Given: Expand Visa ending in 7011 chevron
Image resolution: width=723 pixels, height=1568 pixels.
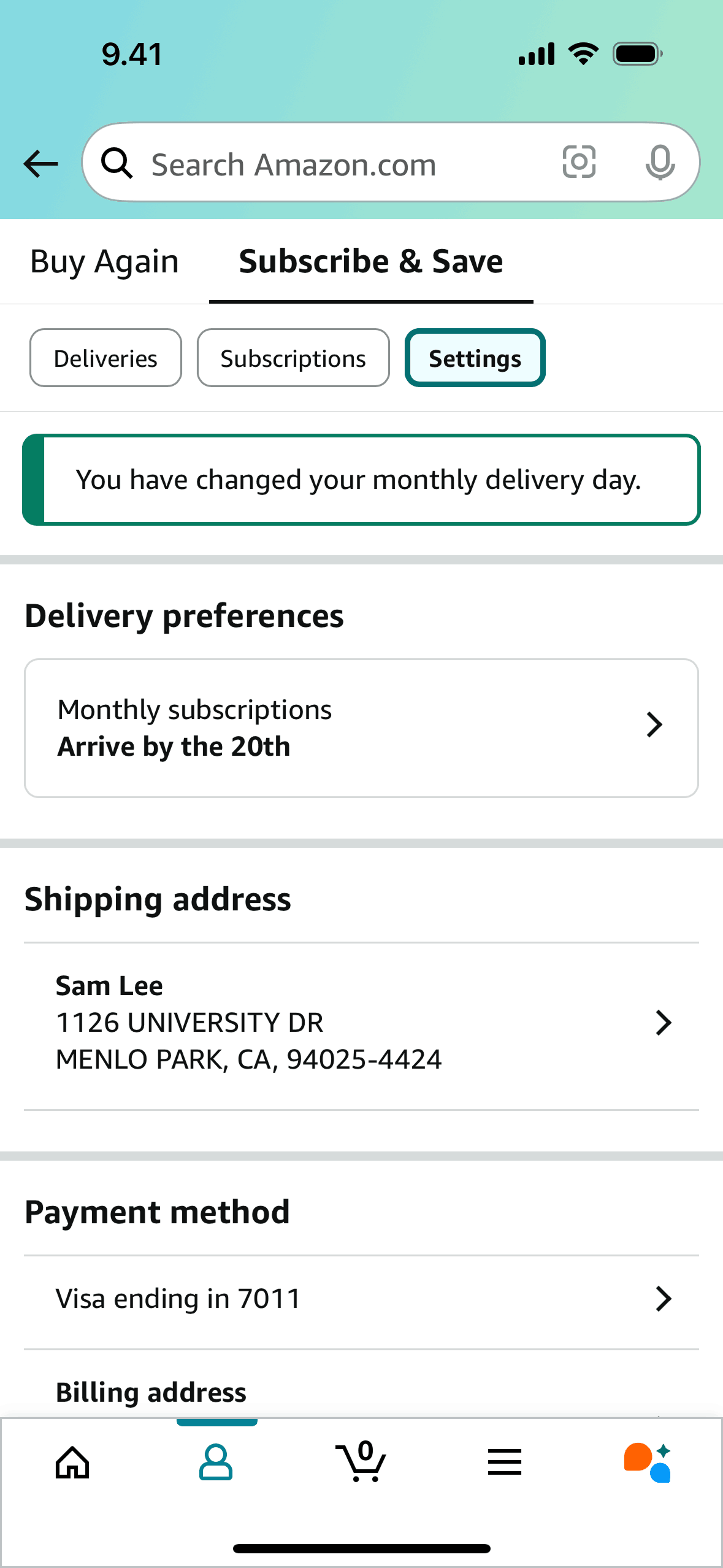Looking at the screenshot, I should pyautogui.click(x=663, y=1299).
